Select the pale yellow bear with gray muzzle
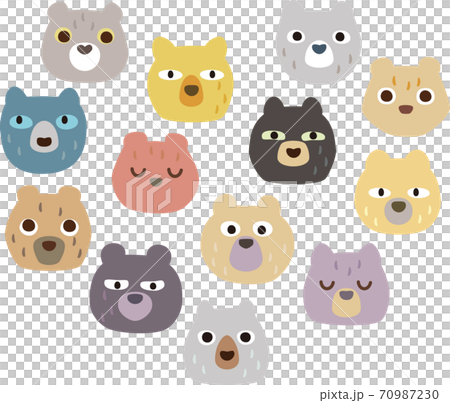The width and height of the screenshot is (450, 403). click(398, 192)
